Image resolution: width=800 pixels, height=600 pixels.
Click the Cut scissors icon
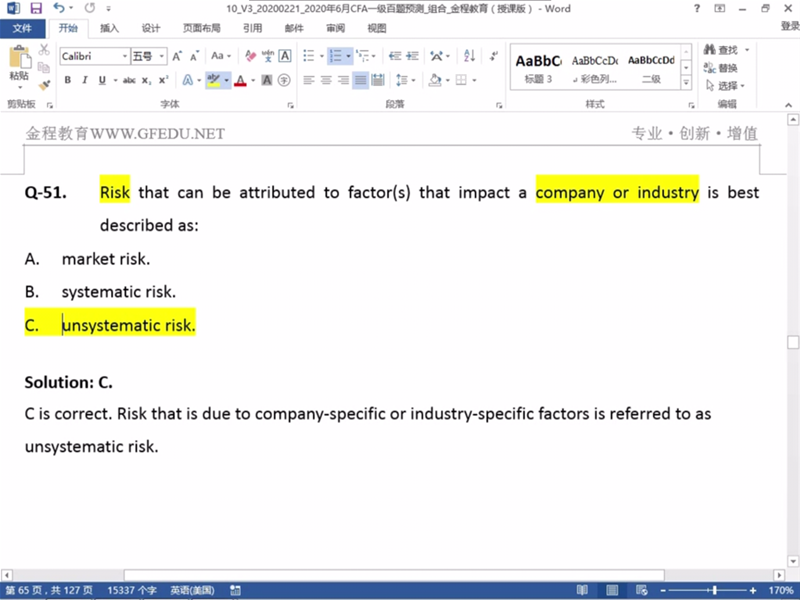tap(44, 50)
